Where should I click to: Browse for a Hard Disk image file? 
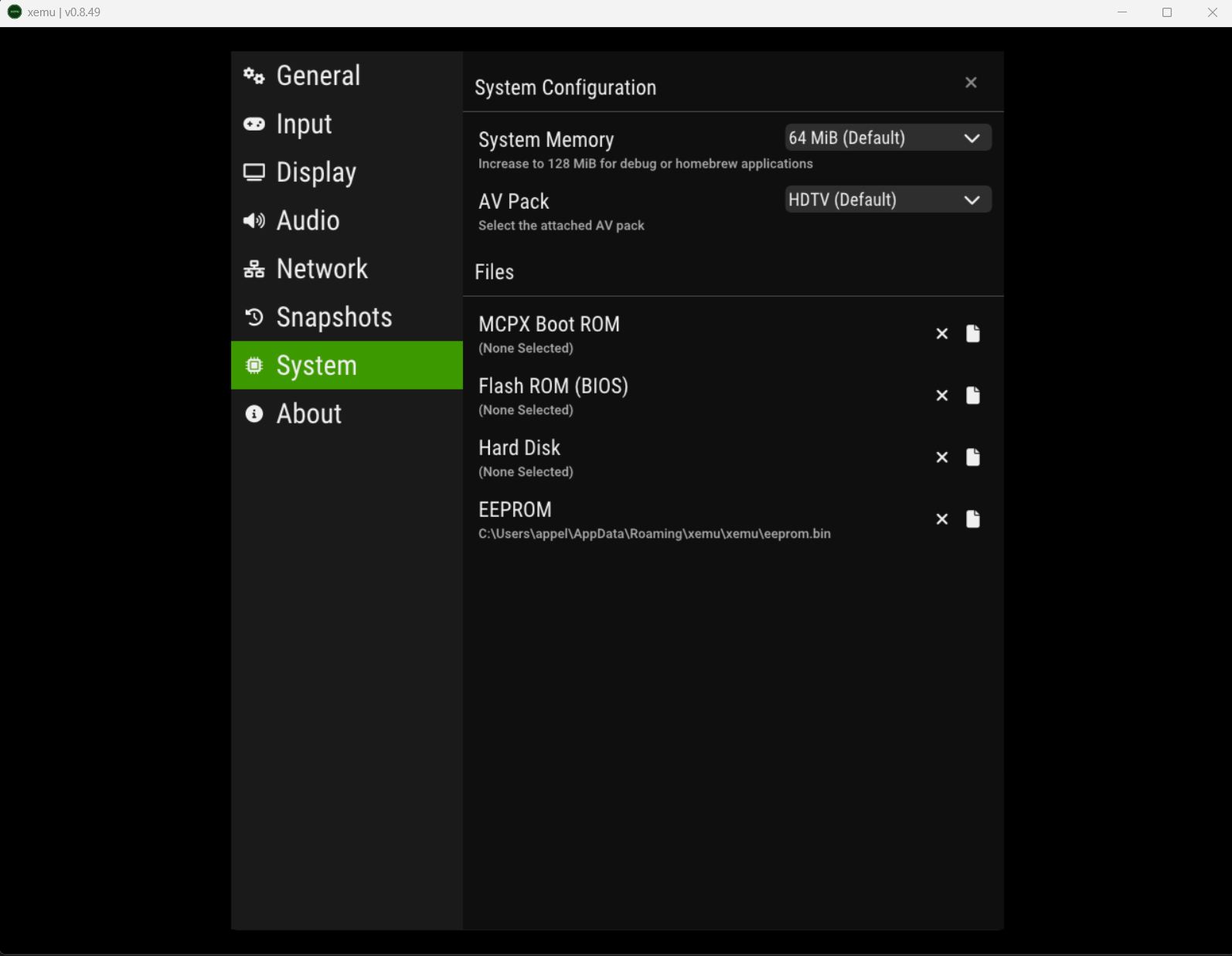pos(973,458)
